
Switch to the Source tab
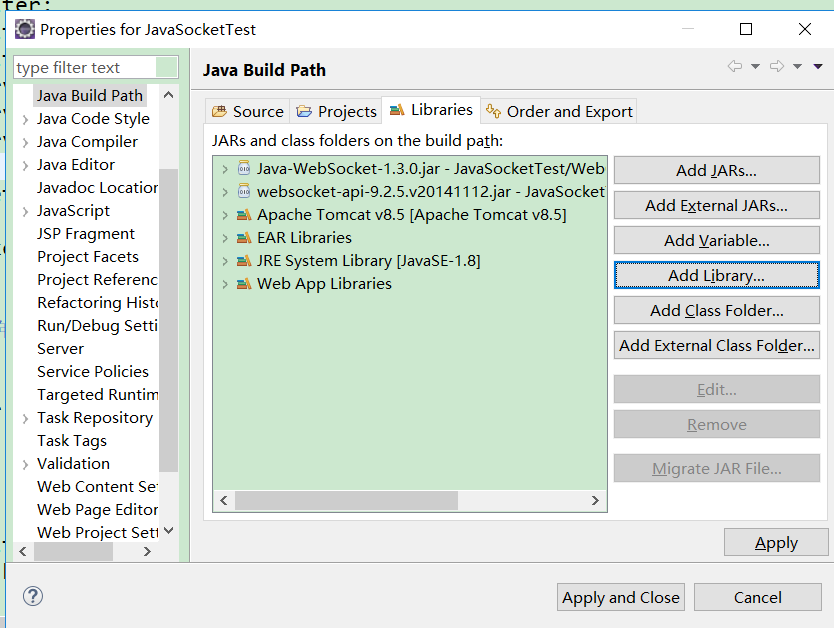(247, 111)
